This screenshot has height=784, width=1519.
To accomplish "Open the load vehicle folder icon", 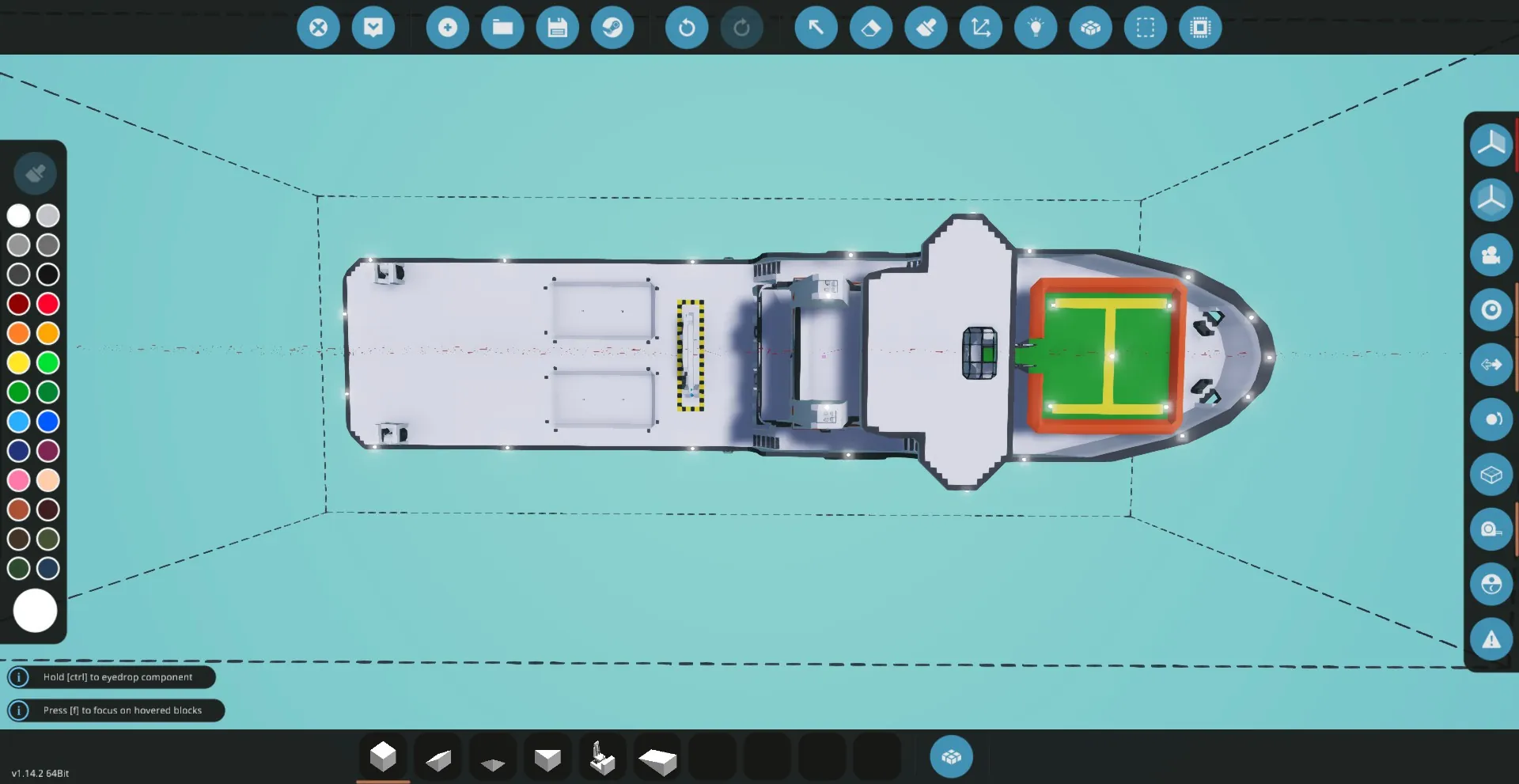I will [502, 28].
